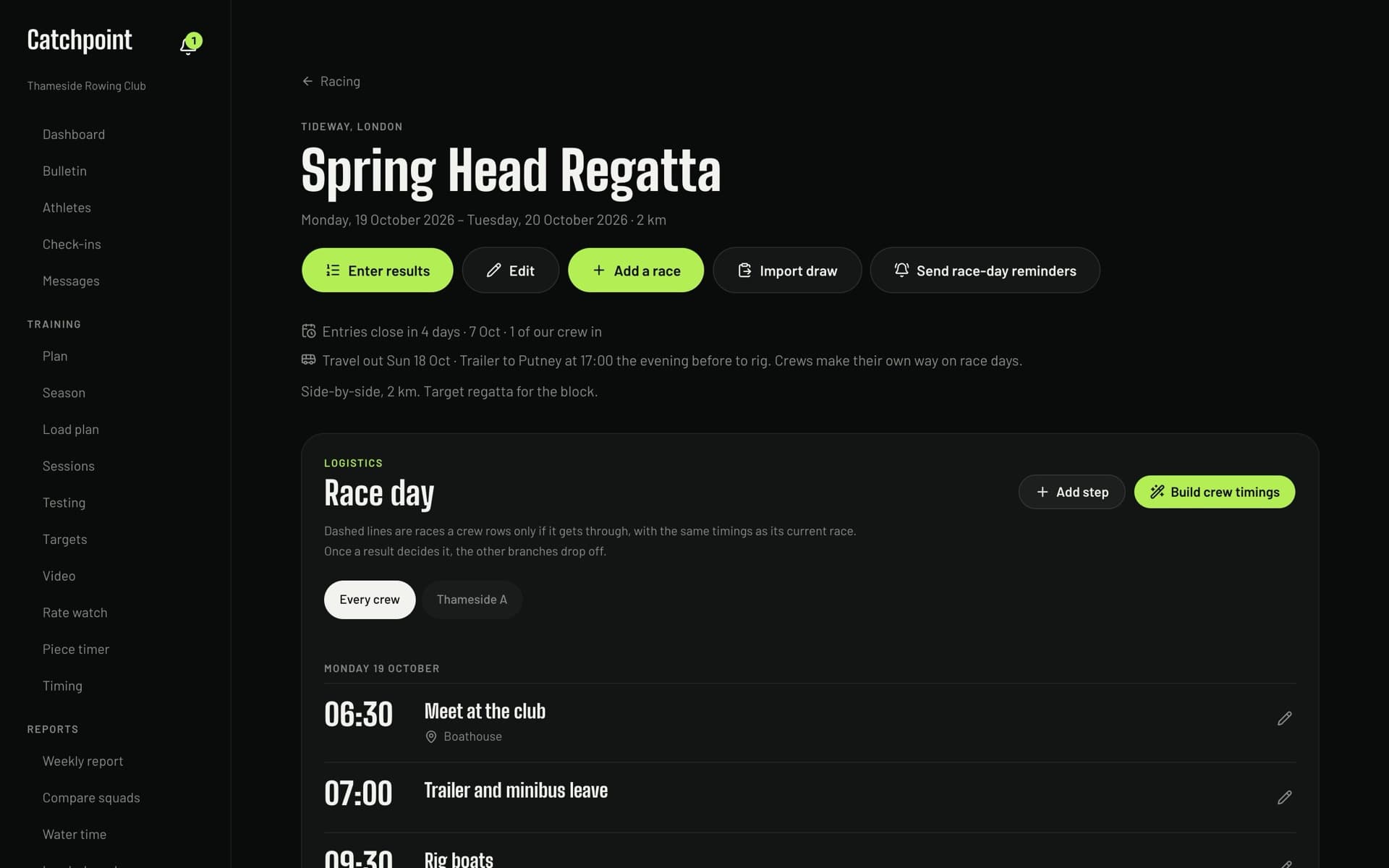Image resolution: width=1389 pixels, height=868 pixels.
Task: Import the draw
Action: point(787,271)
